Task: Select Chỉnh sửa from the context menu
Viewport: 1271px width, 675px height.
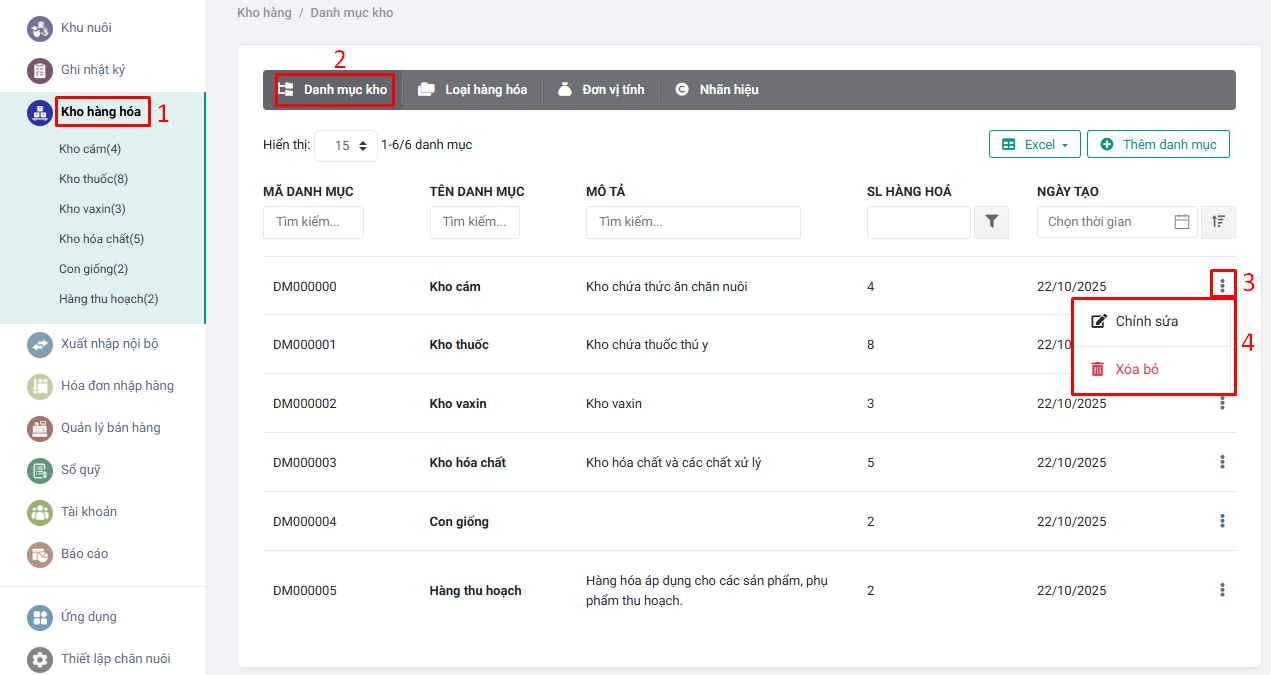Action: click(x=1146, y=321)
